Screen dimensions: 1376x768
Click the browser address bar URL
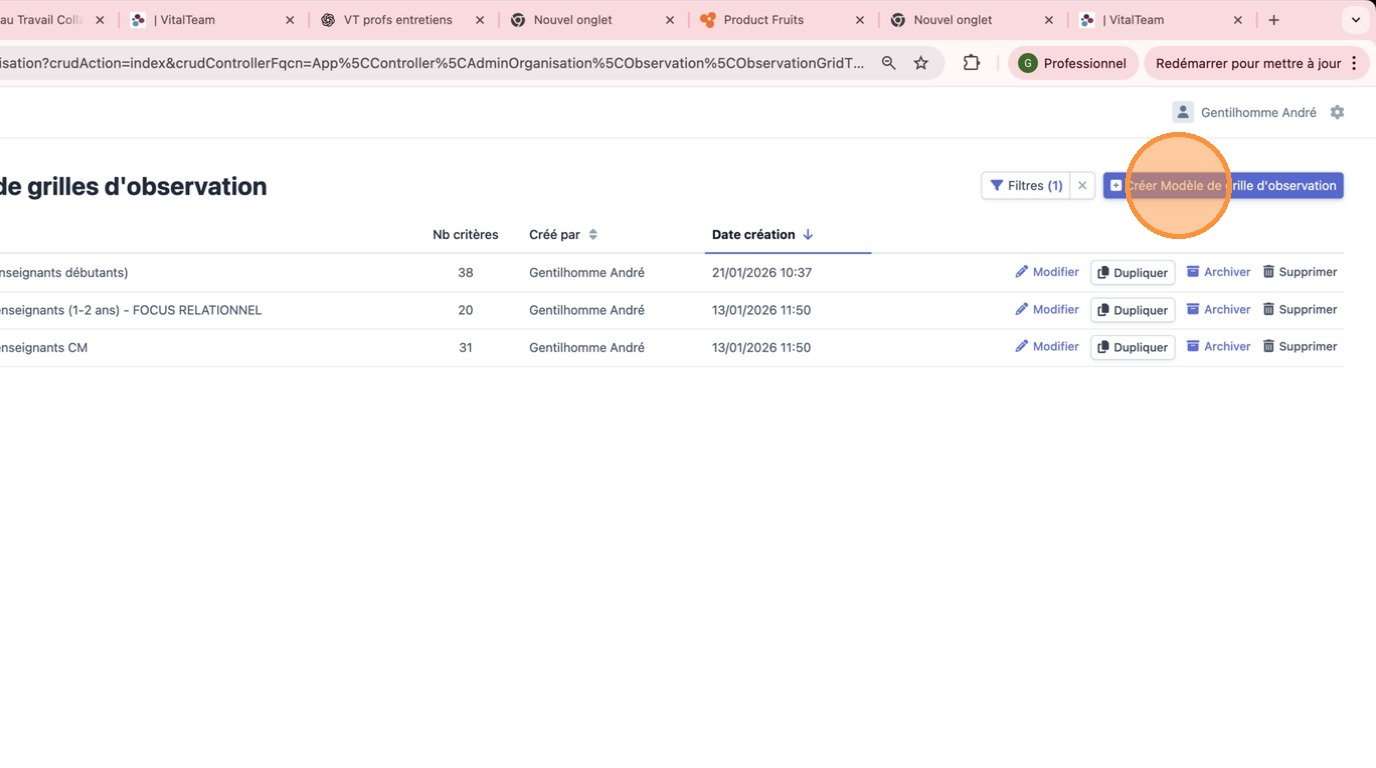430,63
